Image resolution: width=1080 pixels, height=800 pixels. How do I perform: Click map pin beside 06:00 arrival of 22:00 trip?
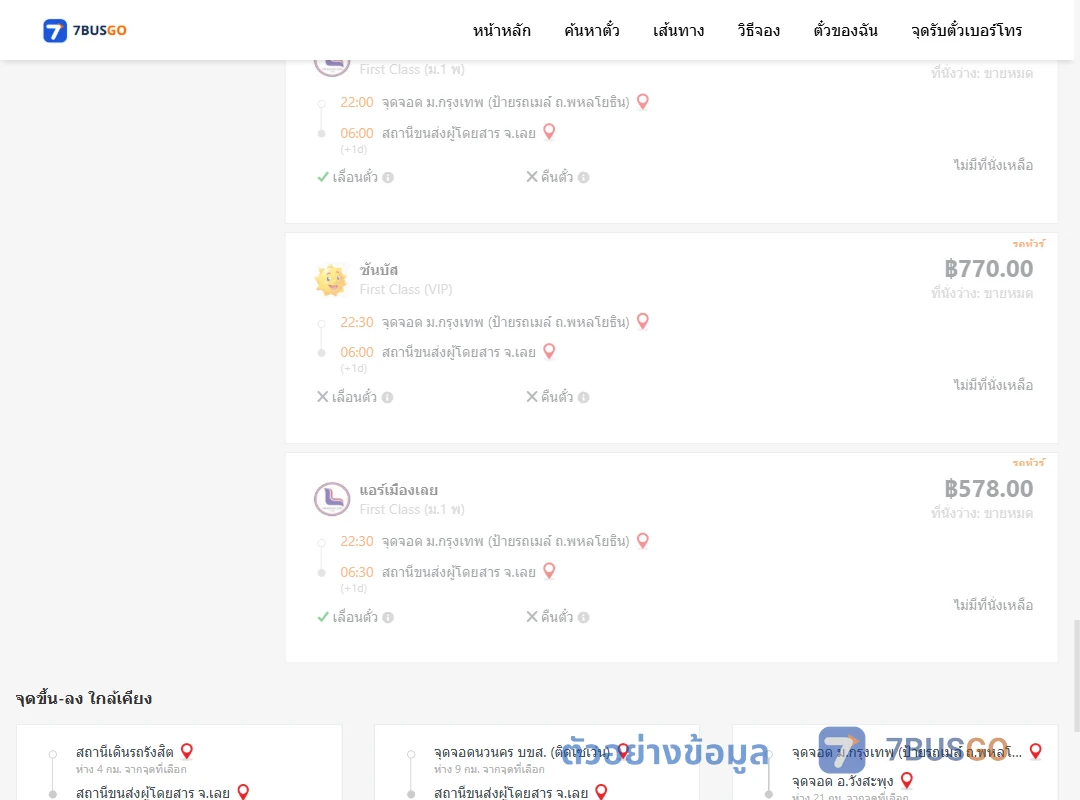pos(549,132)
